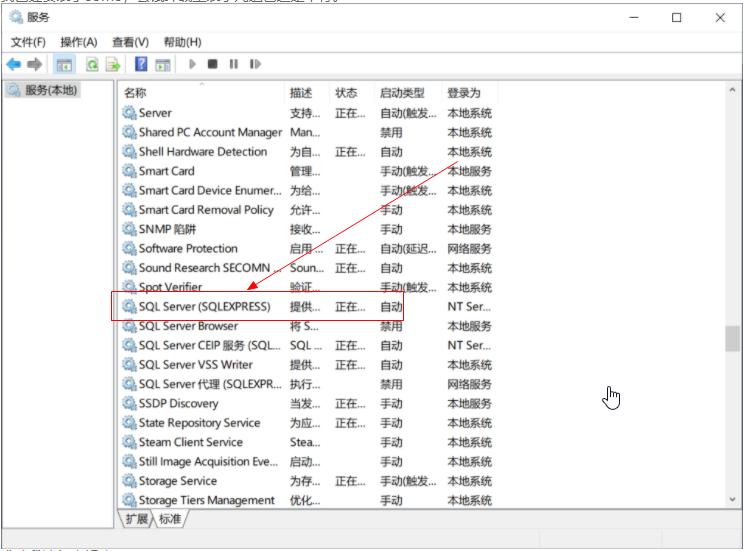The image size is (743, 551).
Task: Select SQL Server CEIP 服务 name
Action: 209,345
